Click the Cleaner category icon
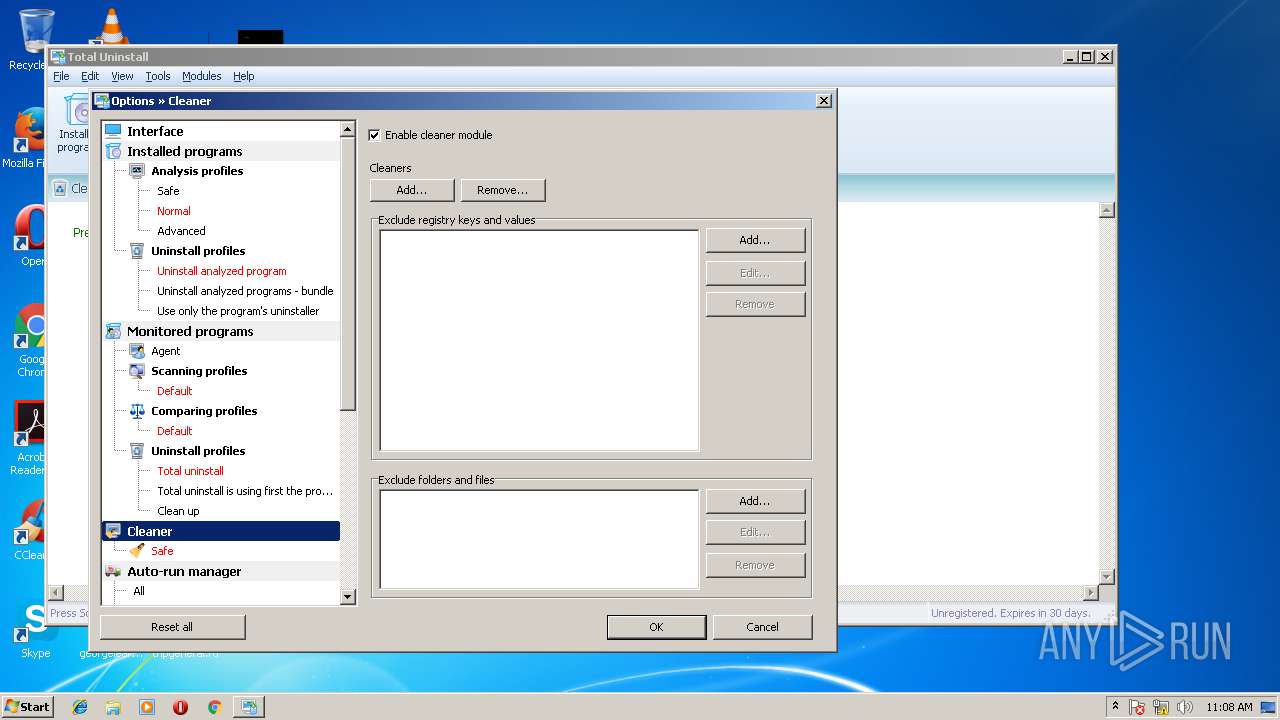The image size is (1280, 720). pyautogui.click(x=113, y=531)
